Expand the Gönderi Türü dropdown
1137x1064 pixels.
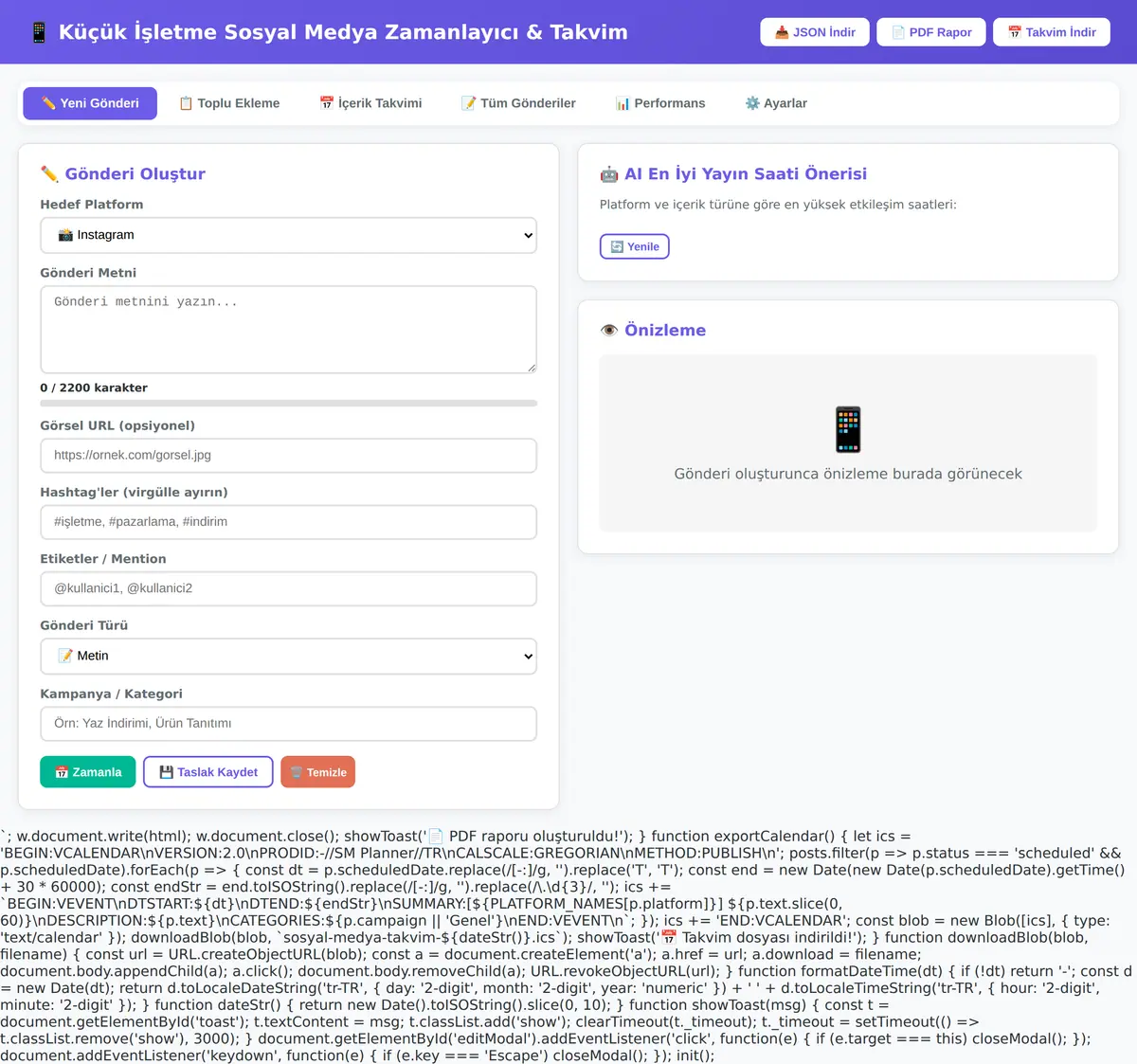click(x=289, y=656)
